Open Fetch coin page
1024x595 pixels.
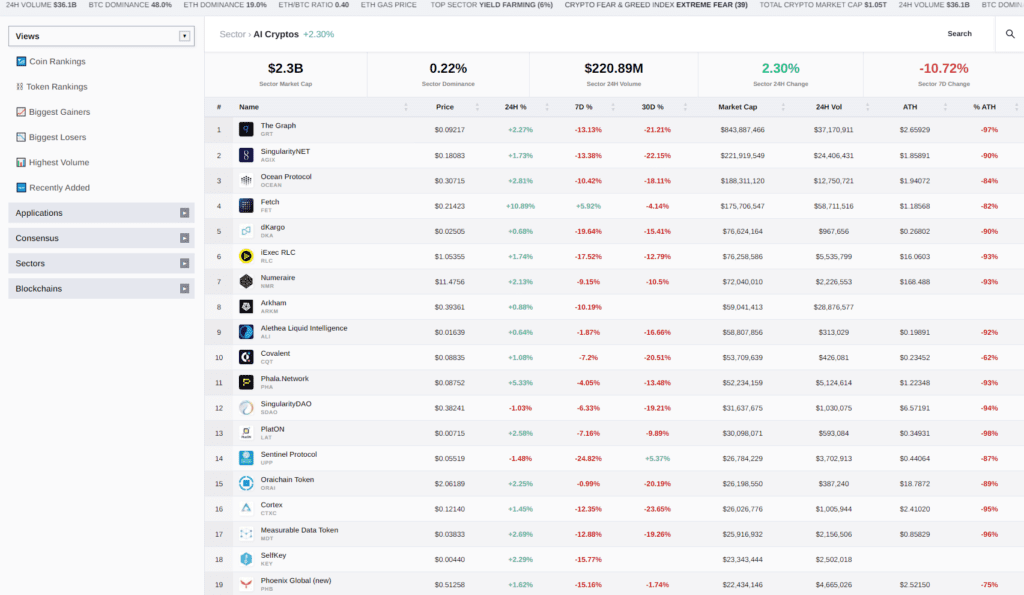(x=270, y=202)
